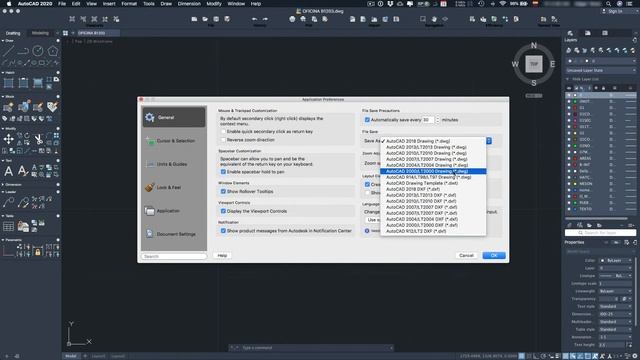Open the Modify menu
This screenshot has height=360, width=640.
pyautogui.click(x=214, y=4)
